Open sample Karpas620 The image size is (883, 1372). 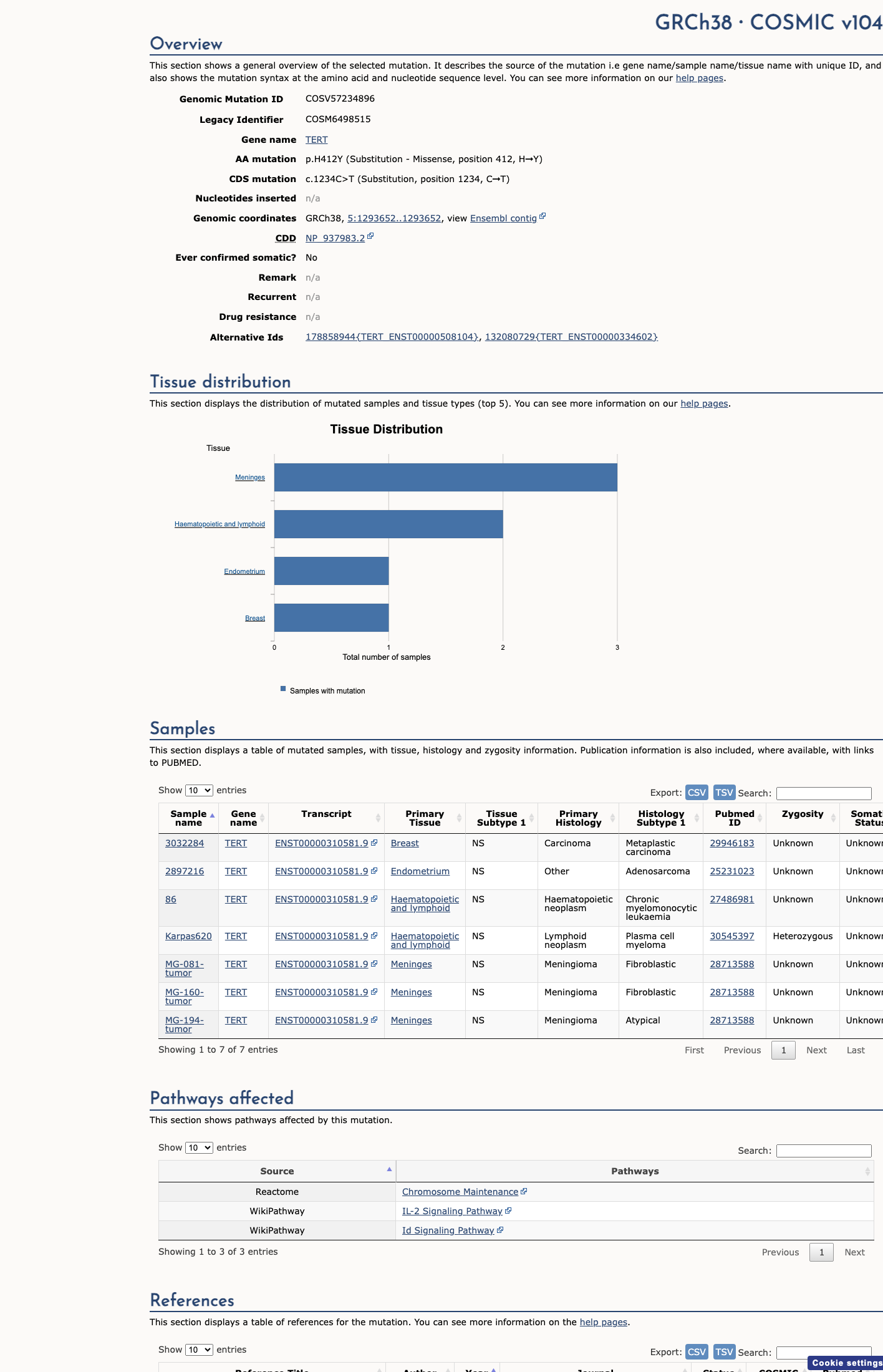click(x=188, y=936)
